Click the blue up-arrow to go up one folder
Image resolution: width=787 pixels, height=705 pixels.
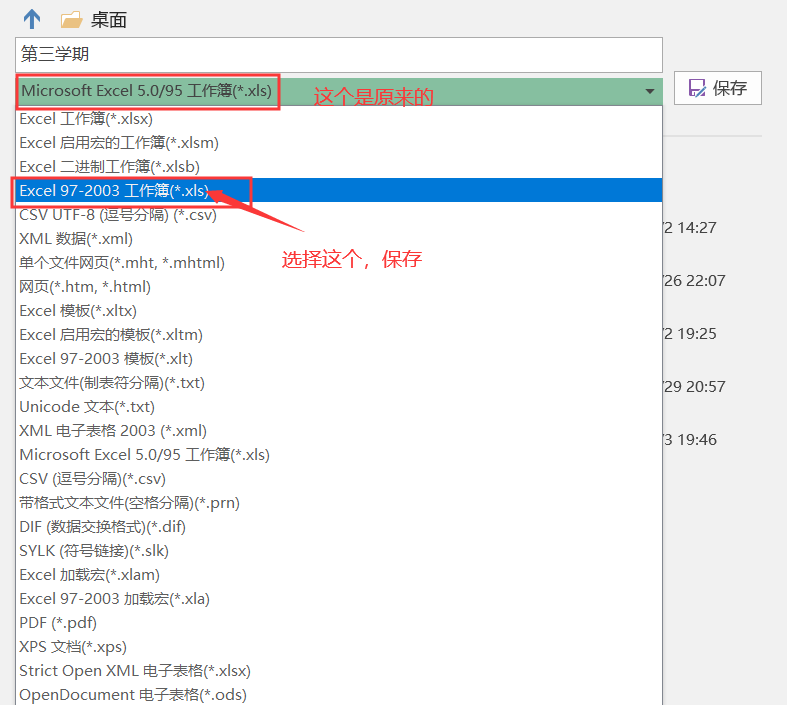tap(32, 20)
